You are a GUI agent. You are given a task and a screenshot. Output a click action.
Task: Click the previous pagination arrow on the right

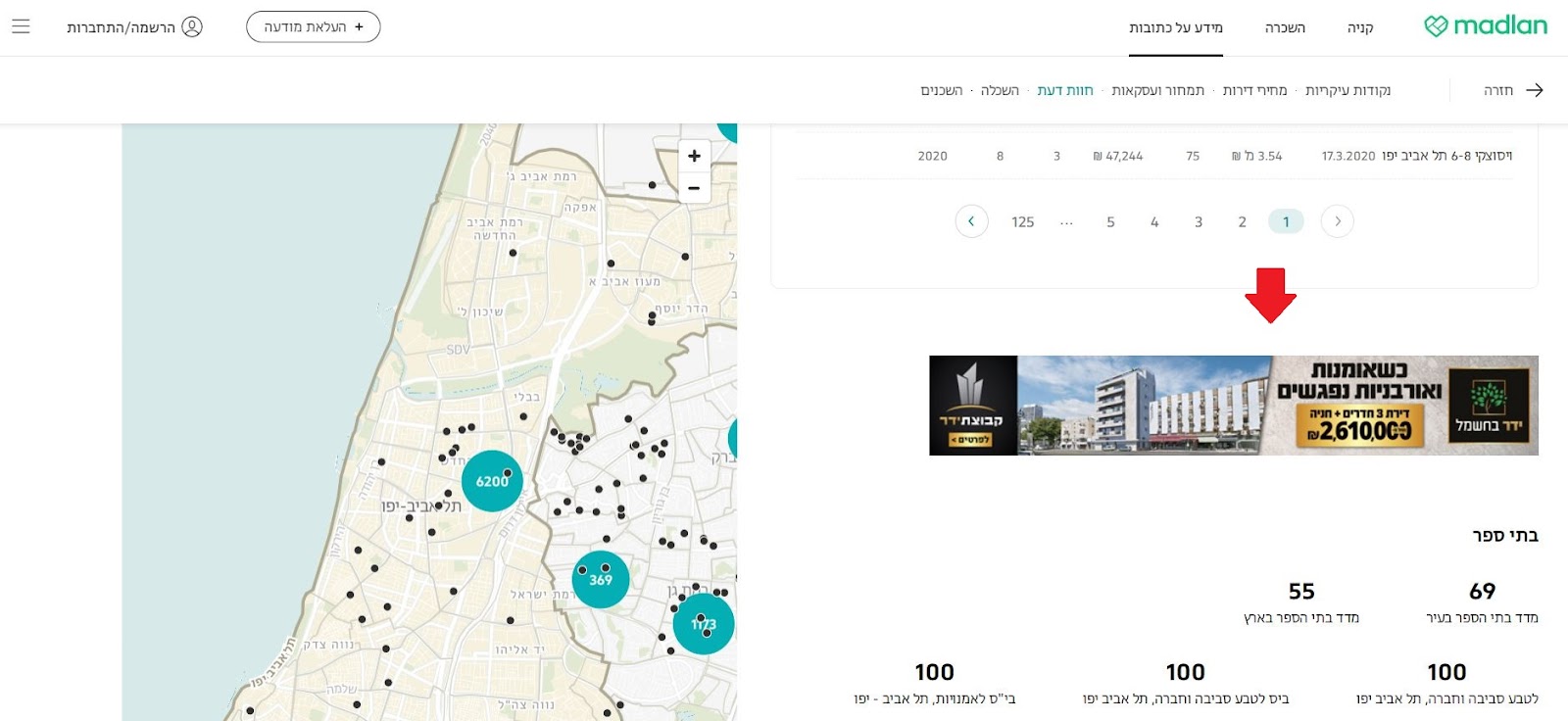coord(1337,221)
